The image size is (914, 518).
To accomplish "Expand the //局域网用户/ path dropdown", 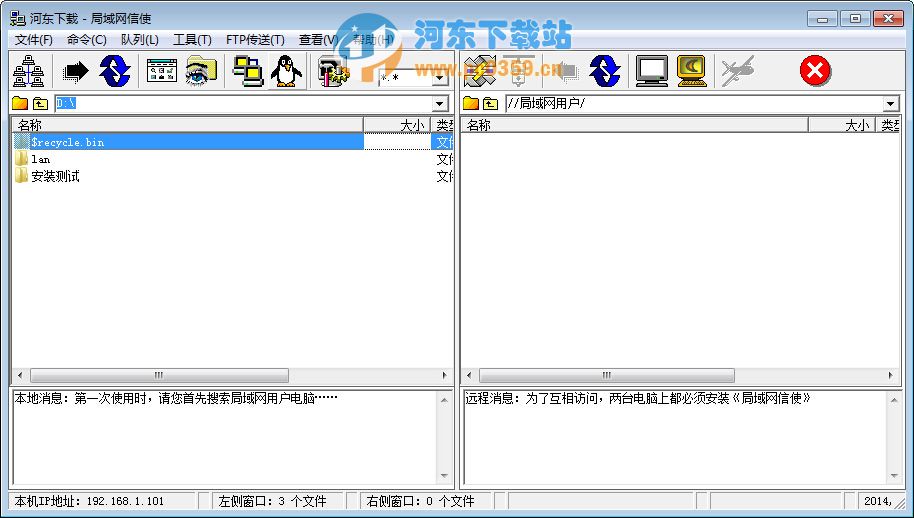I will [x=891, y=104].
